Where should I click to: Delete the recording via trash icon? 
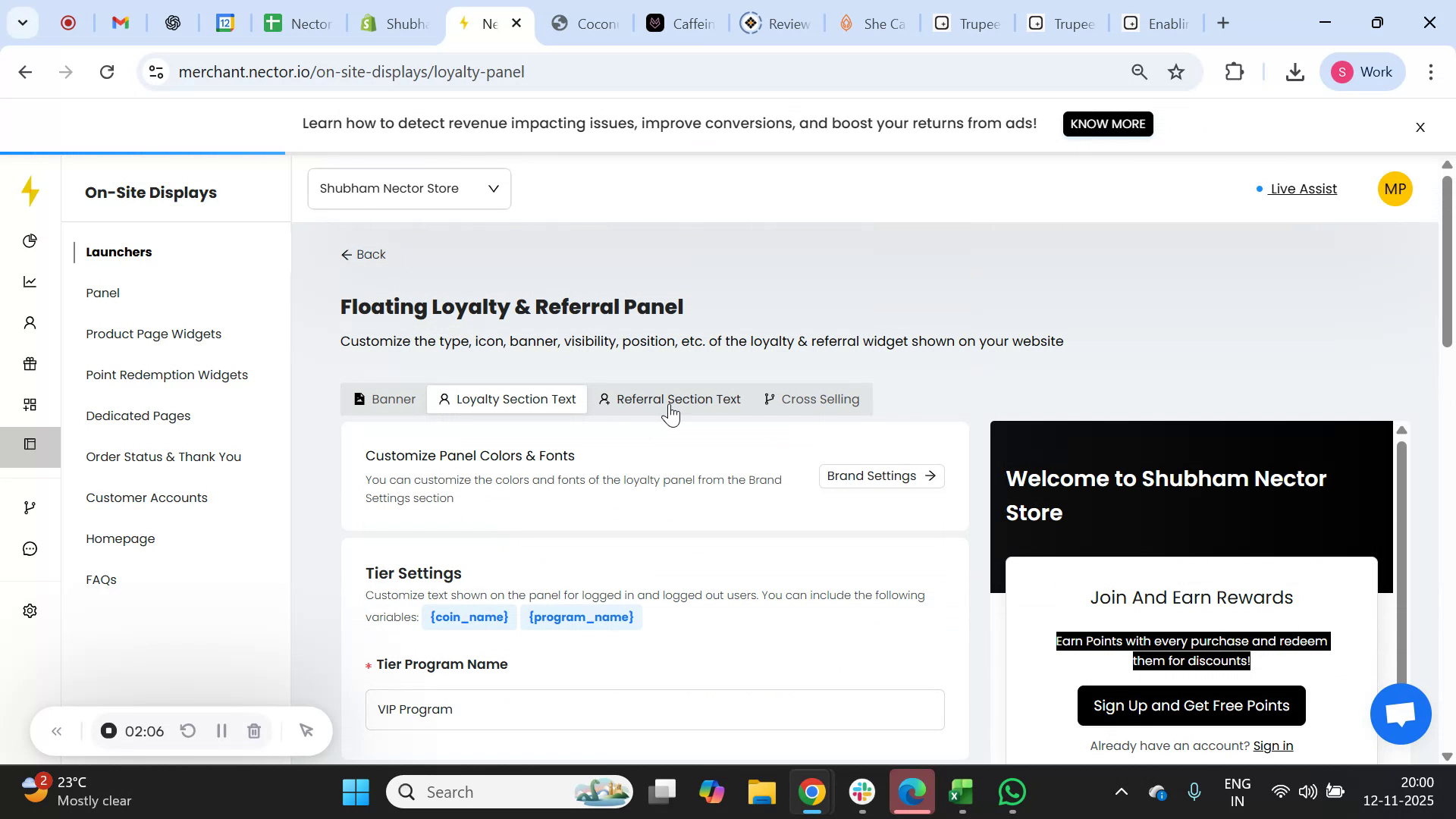(x=254, y=730)
